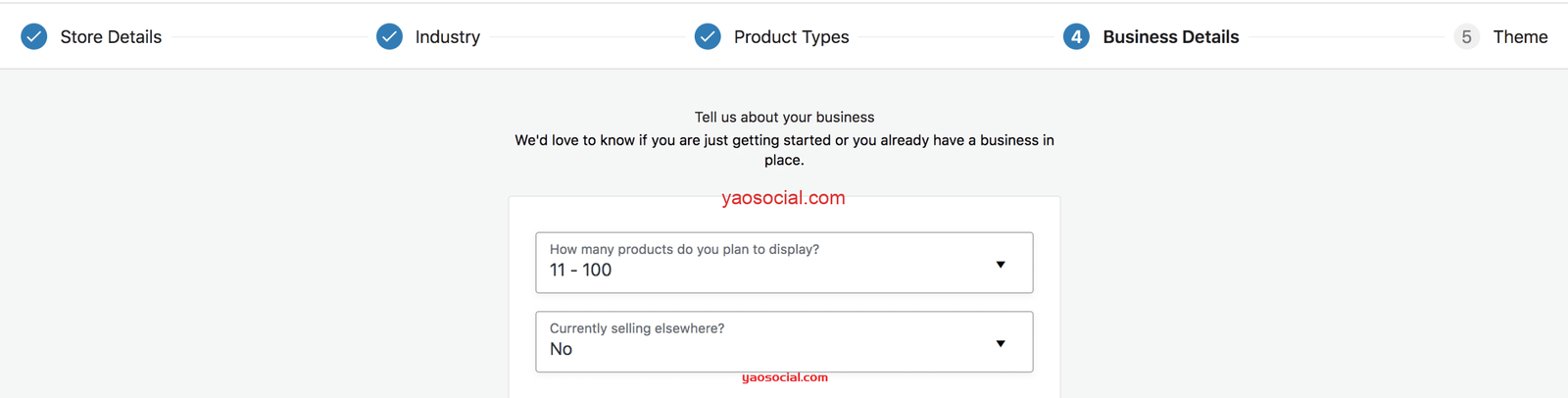Screen dimensions: 1568x398
Task: Expand the selling elsewhere dropdown arrow
Action: [1001, 344]
